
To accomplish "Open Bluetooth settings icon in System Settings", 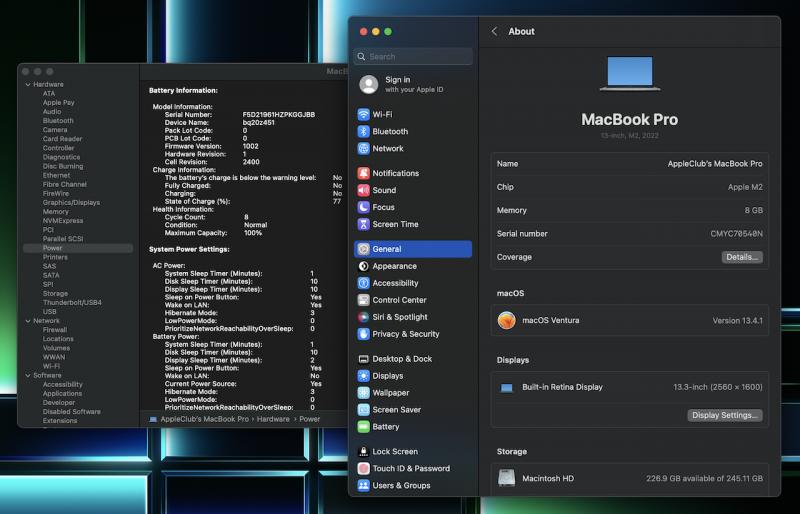I will [x=363, y=131].
